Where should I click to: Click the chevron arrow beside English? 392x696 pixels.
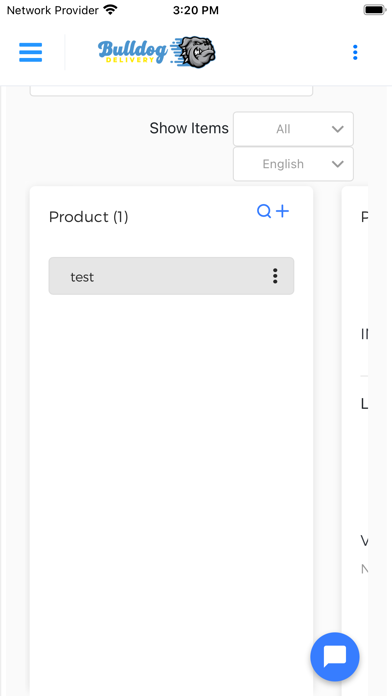pyautogui.click(x=338, y=164)
